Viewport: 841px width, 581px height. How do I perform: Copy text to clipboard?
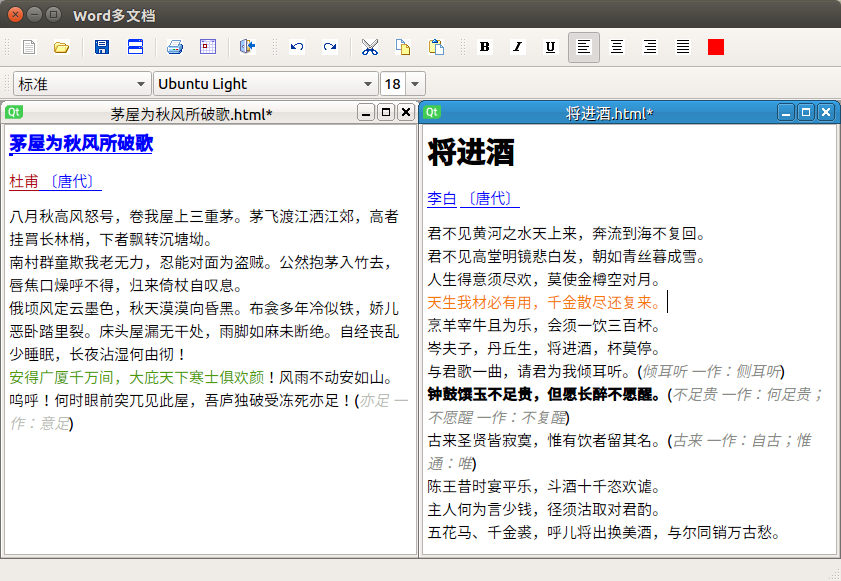pos(402,46)
